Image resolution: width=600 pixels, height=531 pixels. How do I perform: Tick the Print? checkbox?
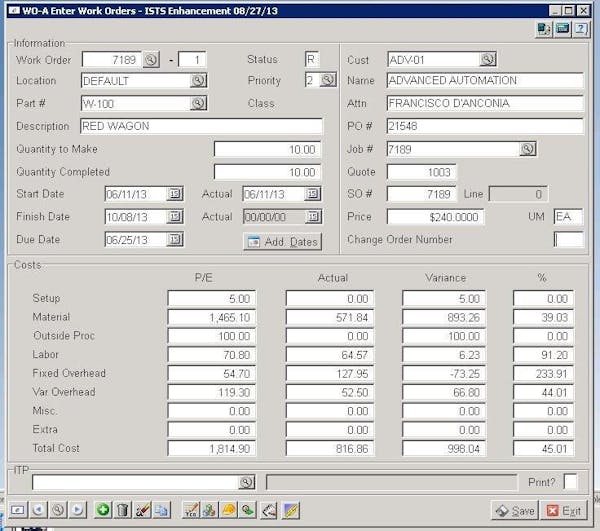(570, 482)
